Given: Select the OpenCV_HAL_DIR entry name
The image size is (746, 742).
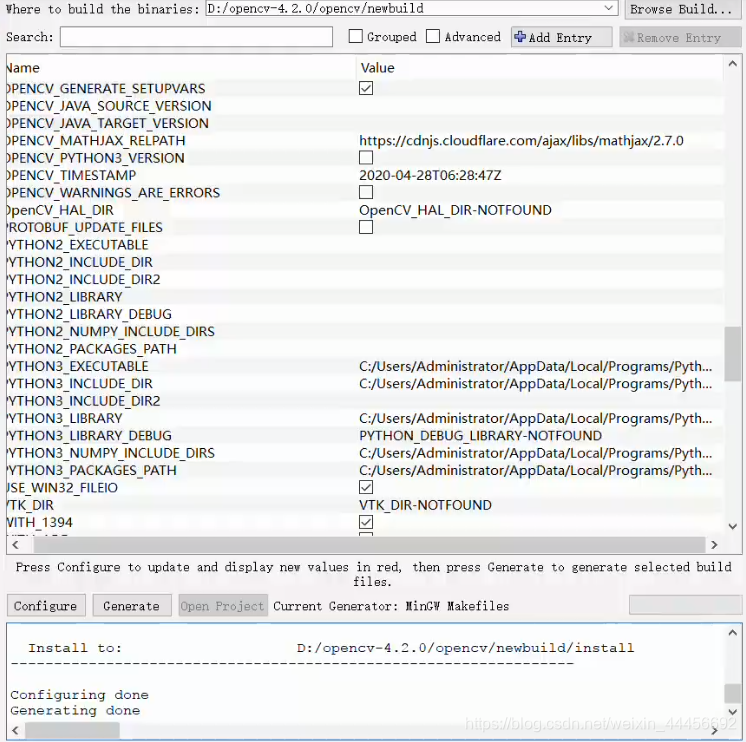Looking at the screenshot, I should coord(60,210).
